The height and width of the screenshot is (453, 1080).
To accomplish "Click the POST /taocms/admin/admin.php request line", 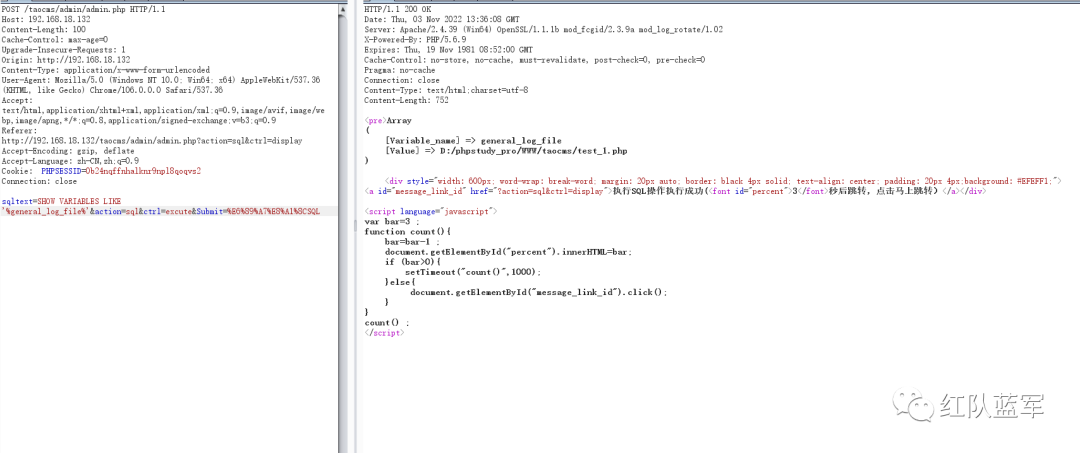I will pyautogui.click(x=83, y=10).
